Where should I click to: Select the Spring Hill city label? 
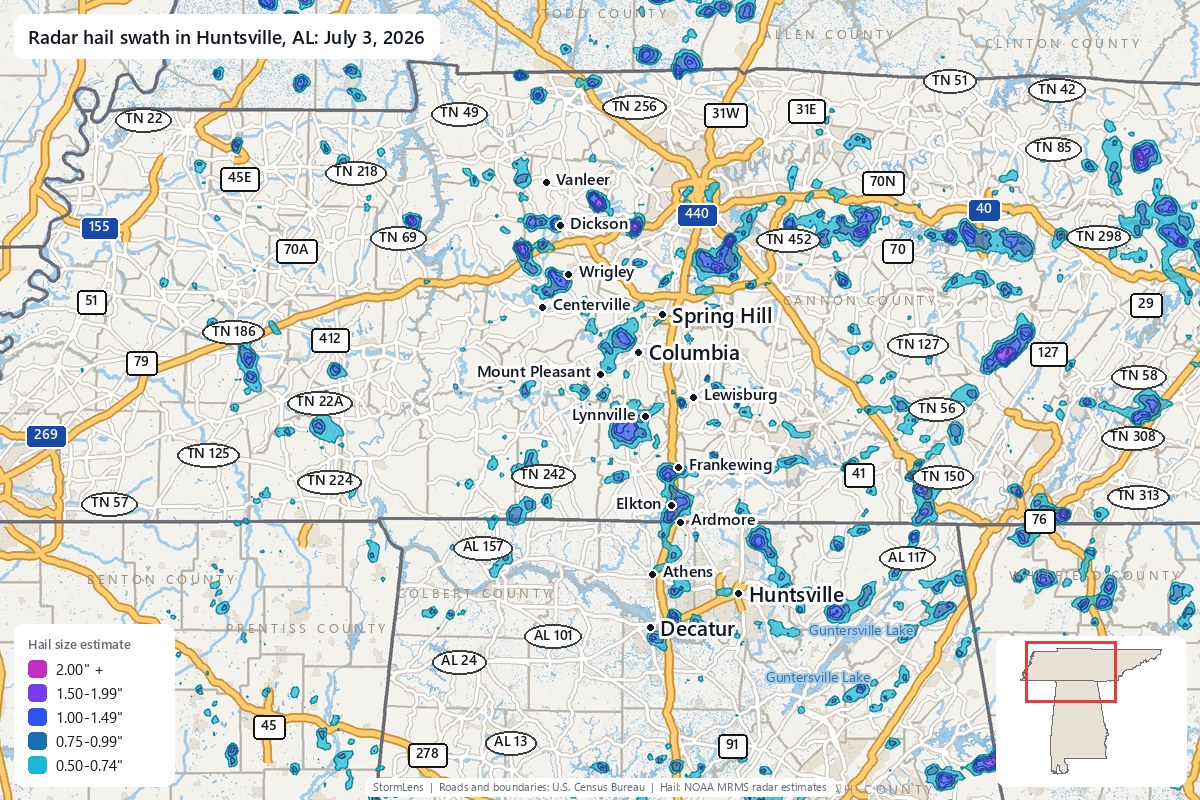coord(722,316)
